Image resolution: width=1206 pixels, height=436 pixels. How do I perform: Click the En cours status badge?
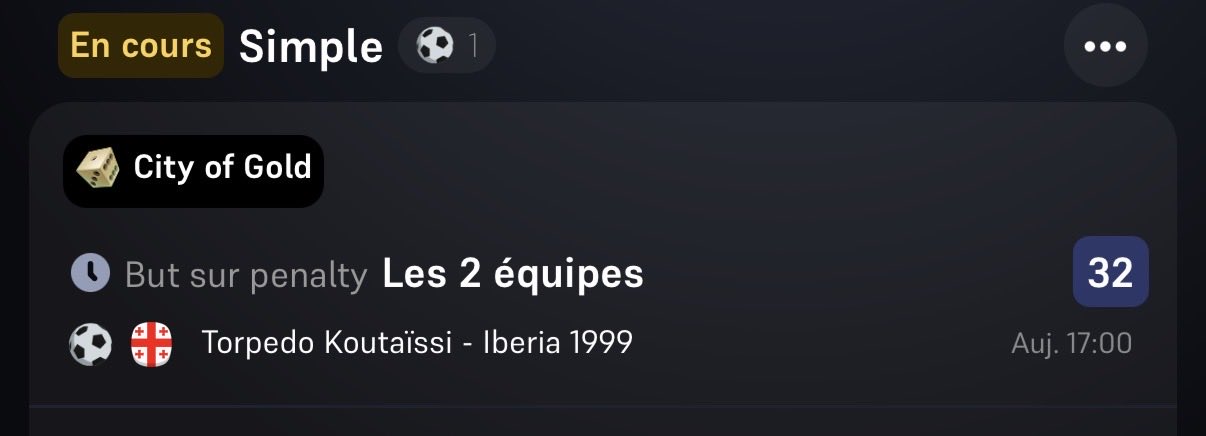point(140,46)
